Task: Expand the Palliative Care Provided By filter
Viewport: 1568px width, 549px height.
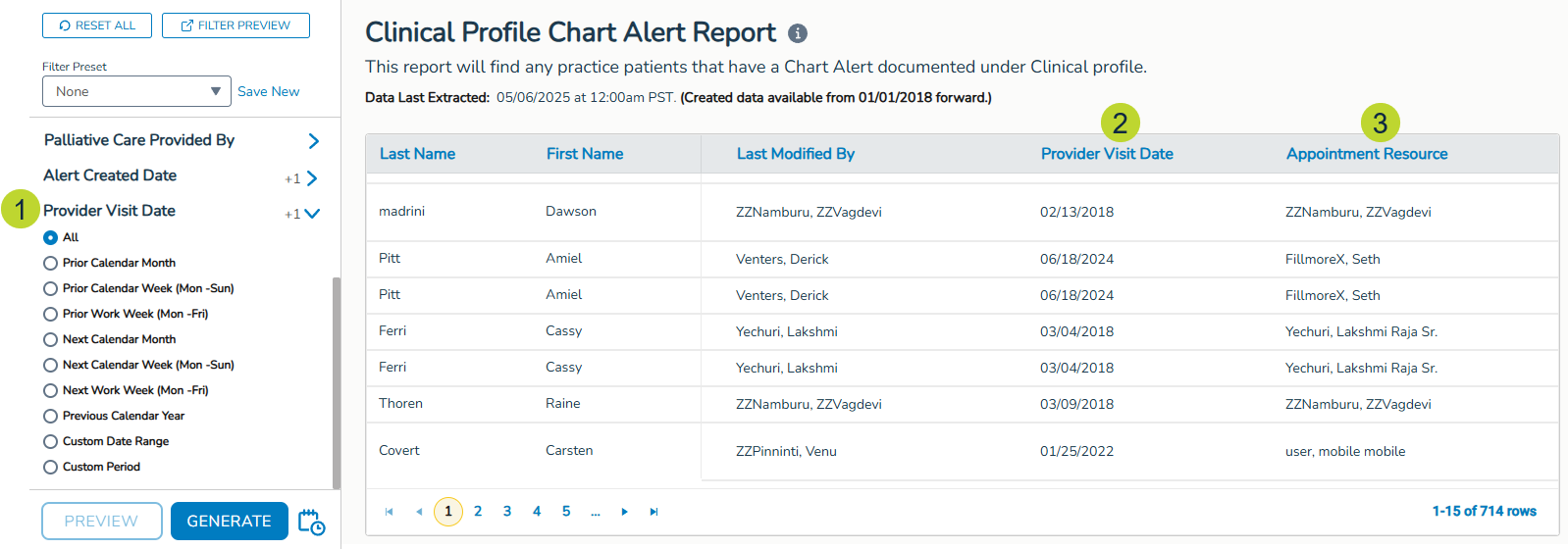Action: pyautogui.click(x=313, y=141)
